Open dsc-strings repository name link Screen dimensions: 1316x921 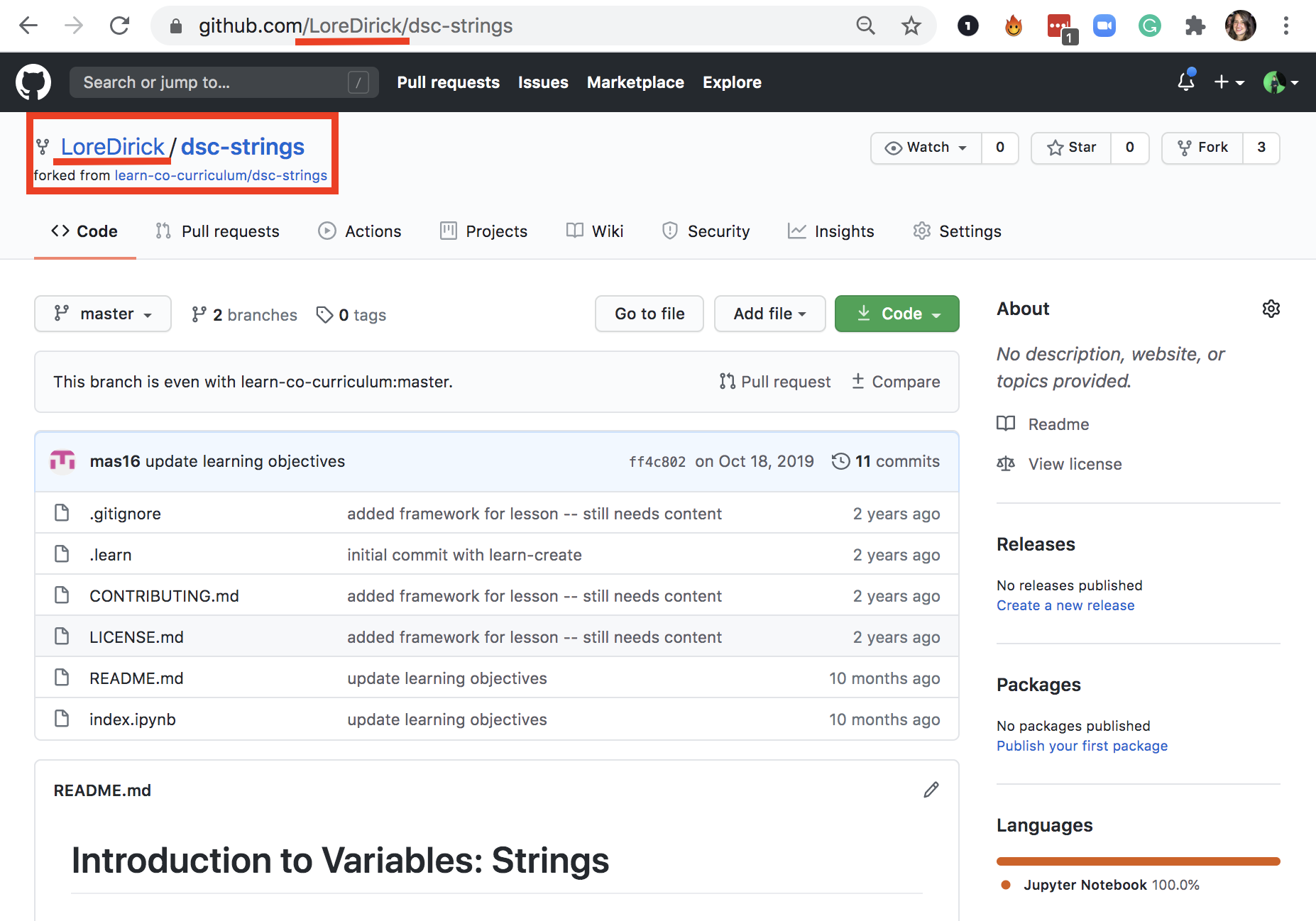coord(242,147)
